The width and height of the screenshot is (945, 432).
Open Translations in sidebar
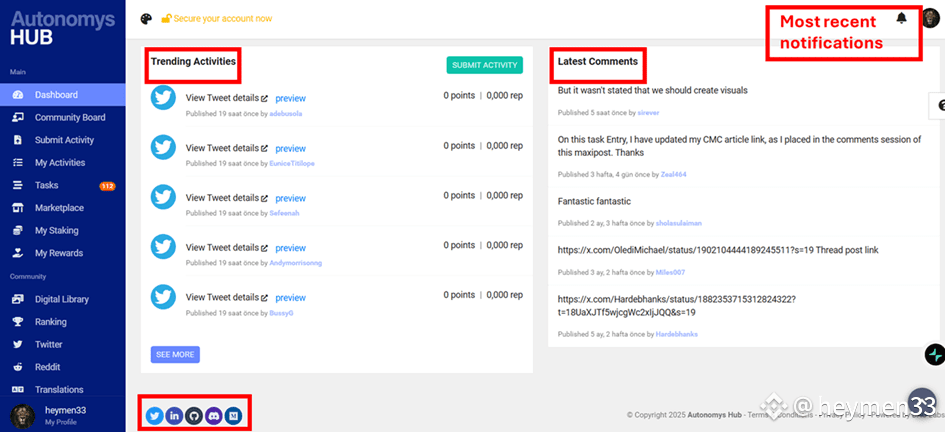63,389
